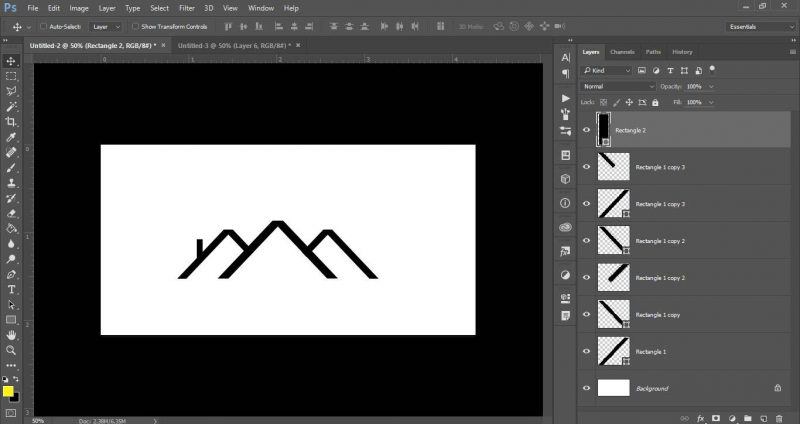
Task: Select the Zoom tool
Action: tap(11, 351)
